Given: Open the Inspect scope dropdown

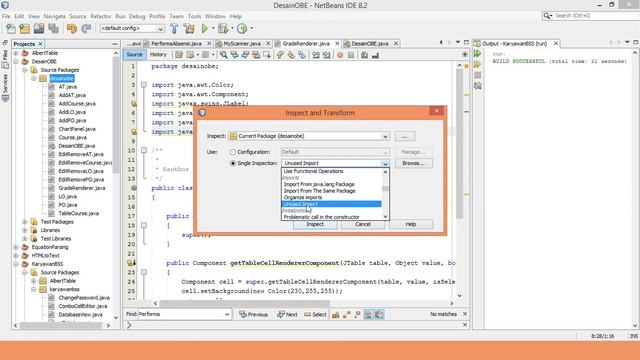Looking at the screenshot, I should (385, 136).
